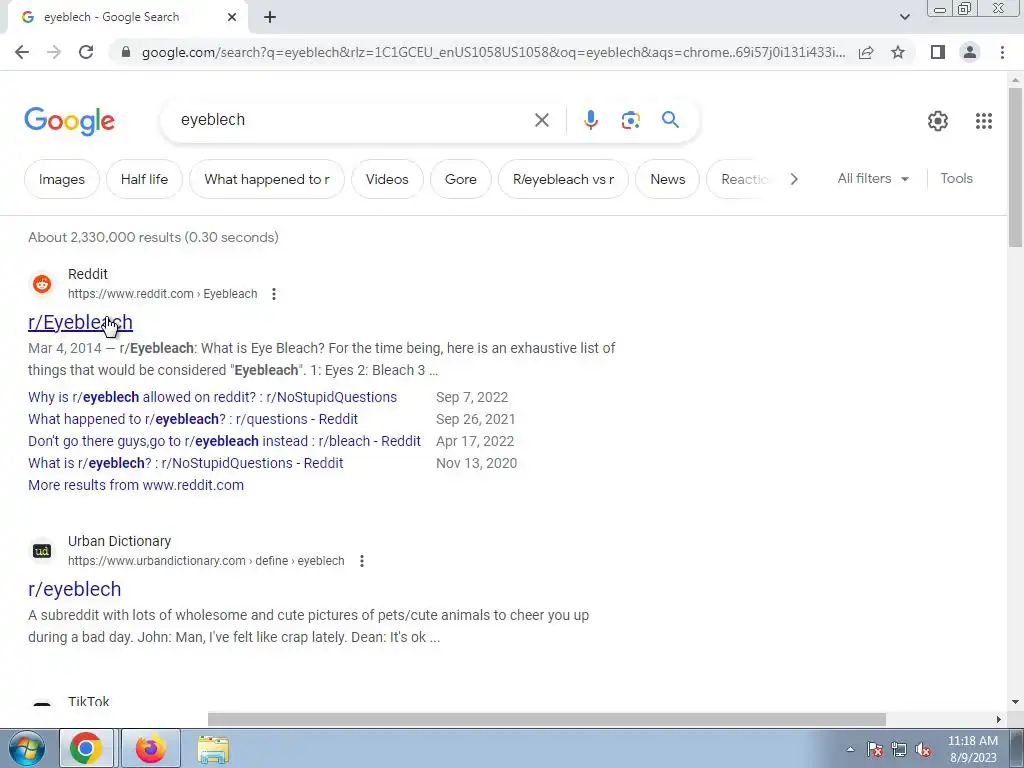1024x768 pixels.
Task: Click the address bar URL
Action: [x=493, y=52]
